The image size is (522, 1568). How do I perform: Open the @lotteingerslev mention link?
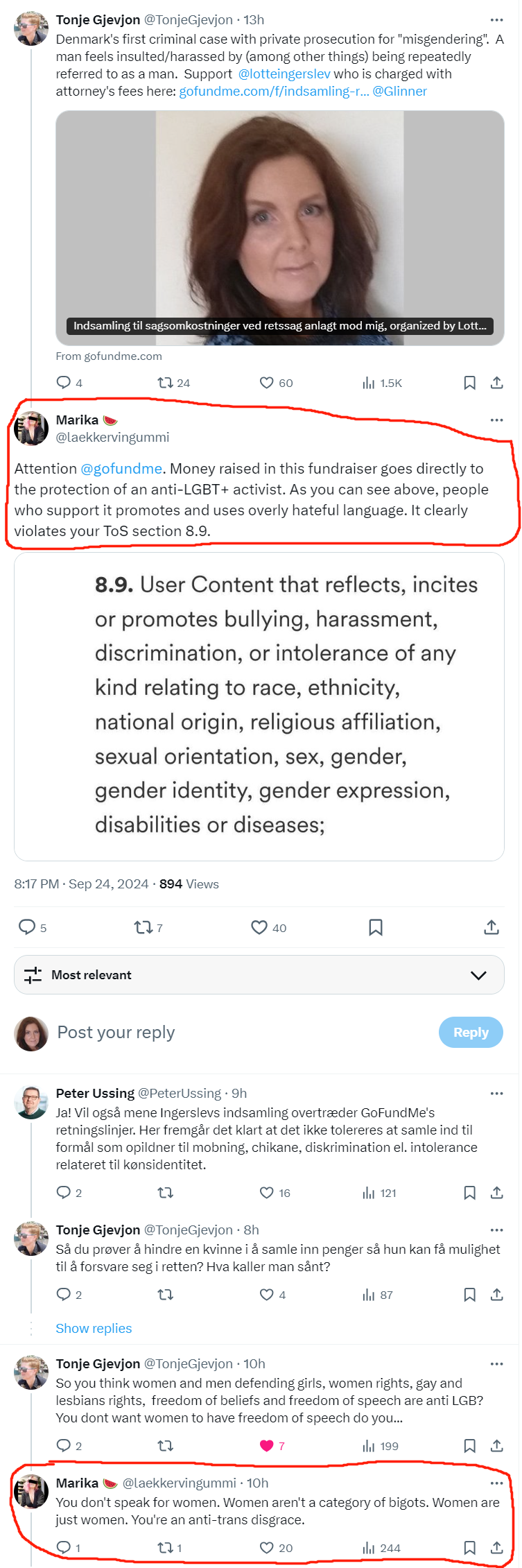(x=284, y=74)
